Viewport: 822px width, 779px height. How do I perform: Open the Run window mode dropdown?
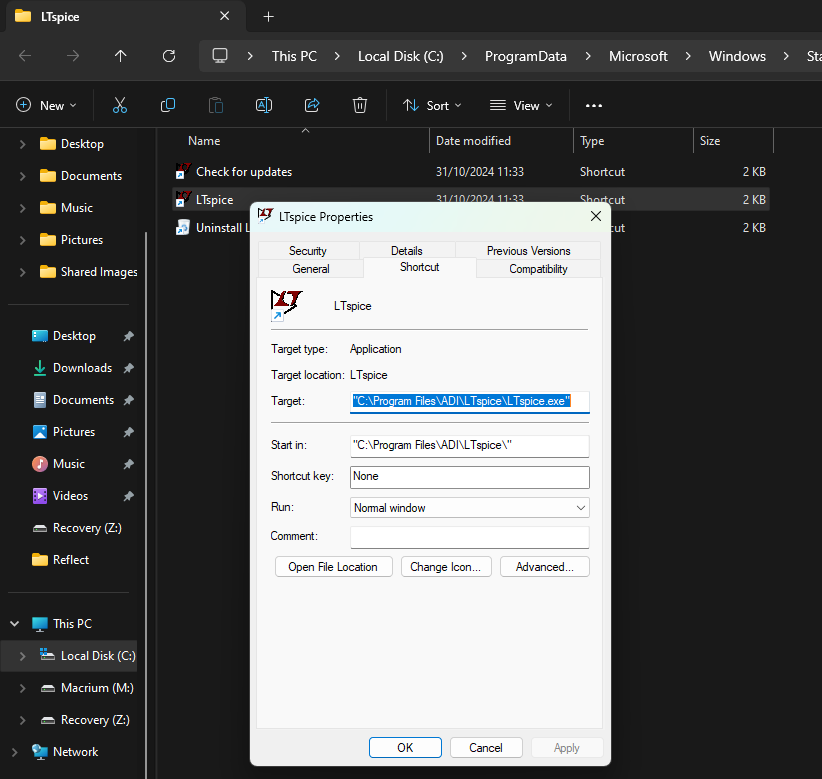[469, 507]
